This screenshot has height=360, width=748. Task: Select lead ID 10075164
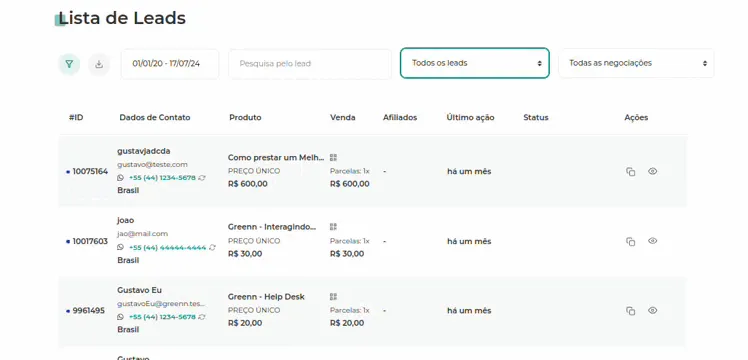pos(90,172)
